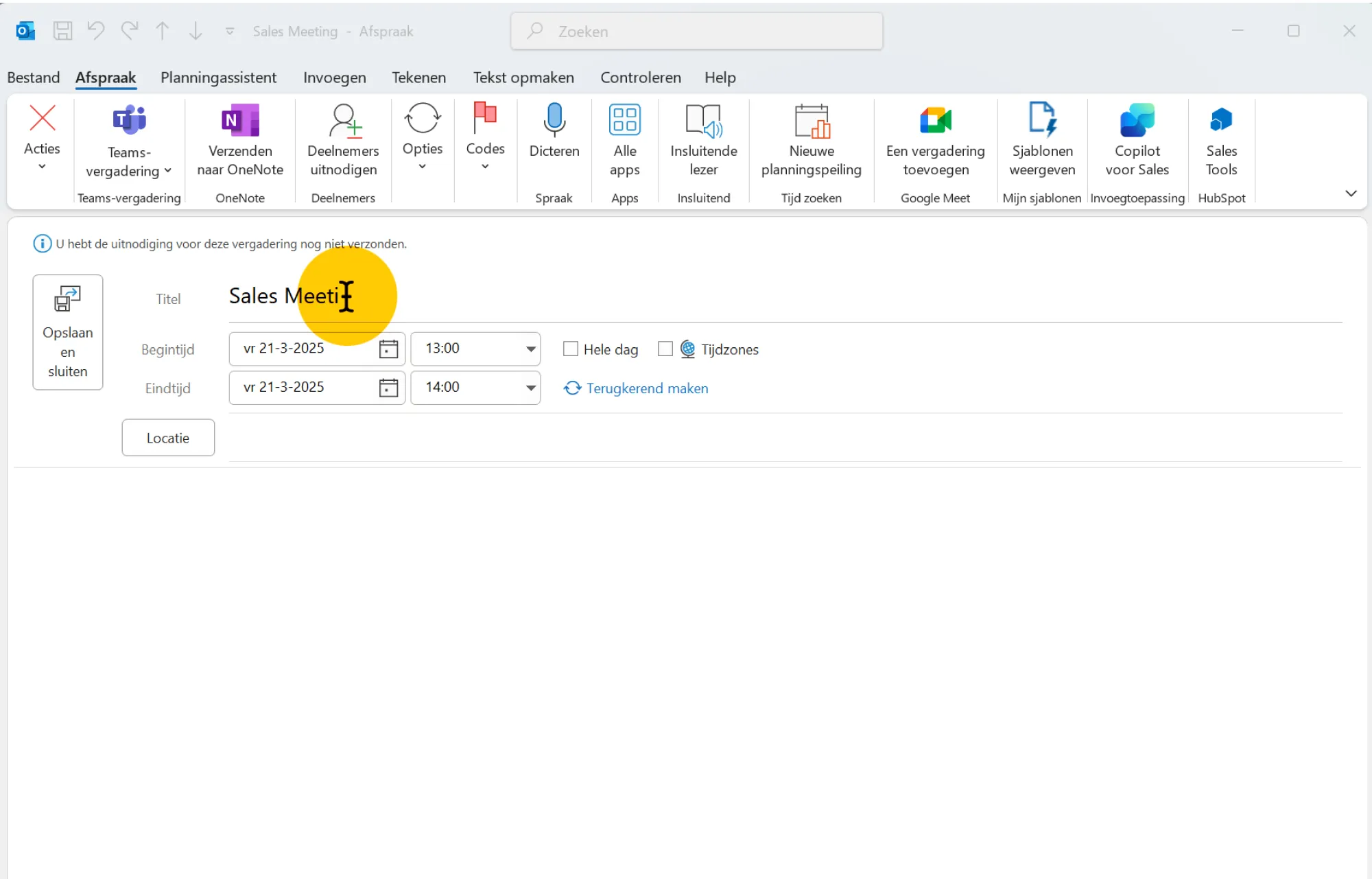Invite attendees with Deelnemers uitnodigen
The image size is (1372, 879).
click(x=343, y=121)
